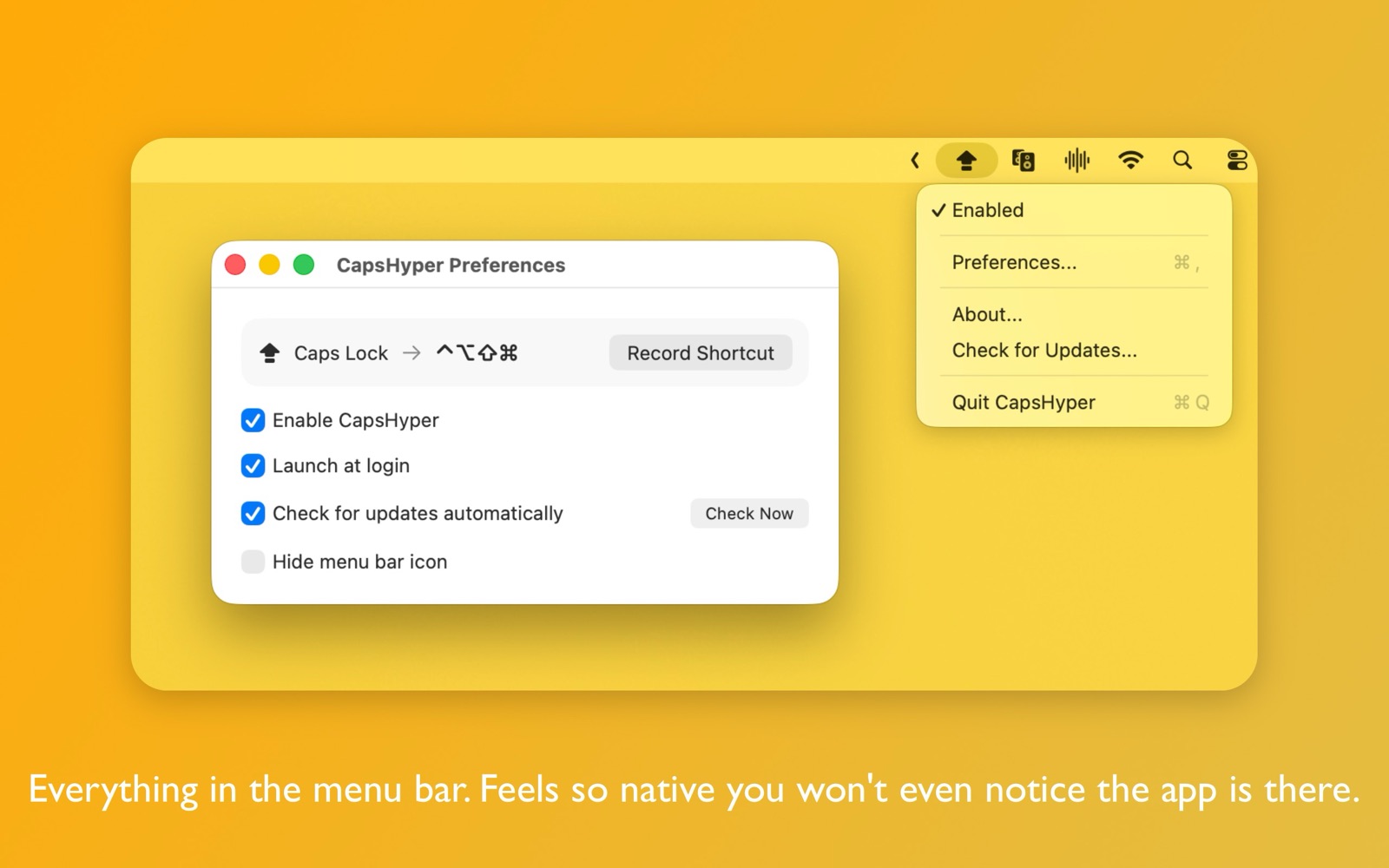Enable Hide menu bar icon checkbox
This screenshot has height=868, width=1389.
tap(253, 562)
